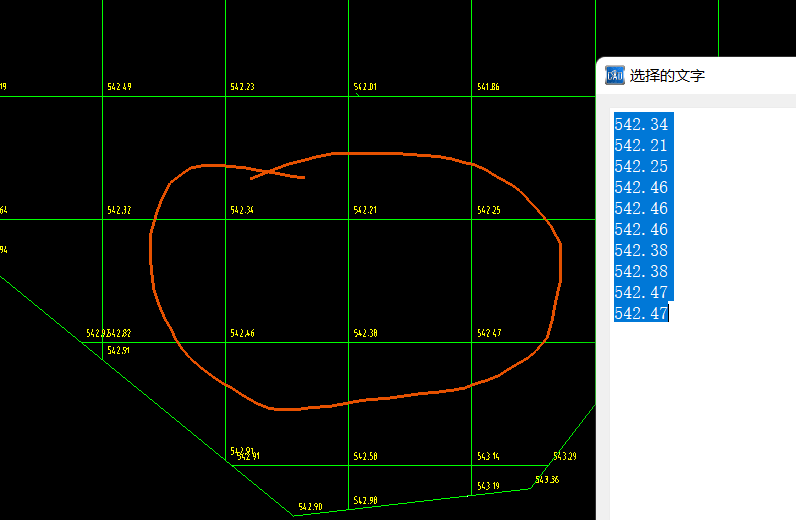Viewport: 796px width, 520px height.
Task: Select the 542.98 elevation label on the drawing
Action: [365, 501]
